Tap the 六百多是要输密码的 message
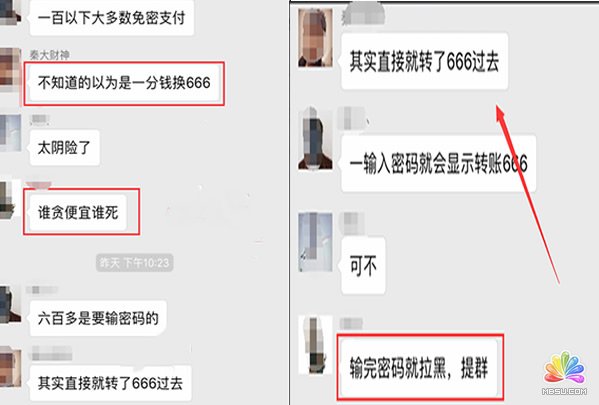Image resolution: width=599 pixels, height=405 pixels. click(x=98, y=318)
